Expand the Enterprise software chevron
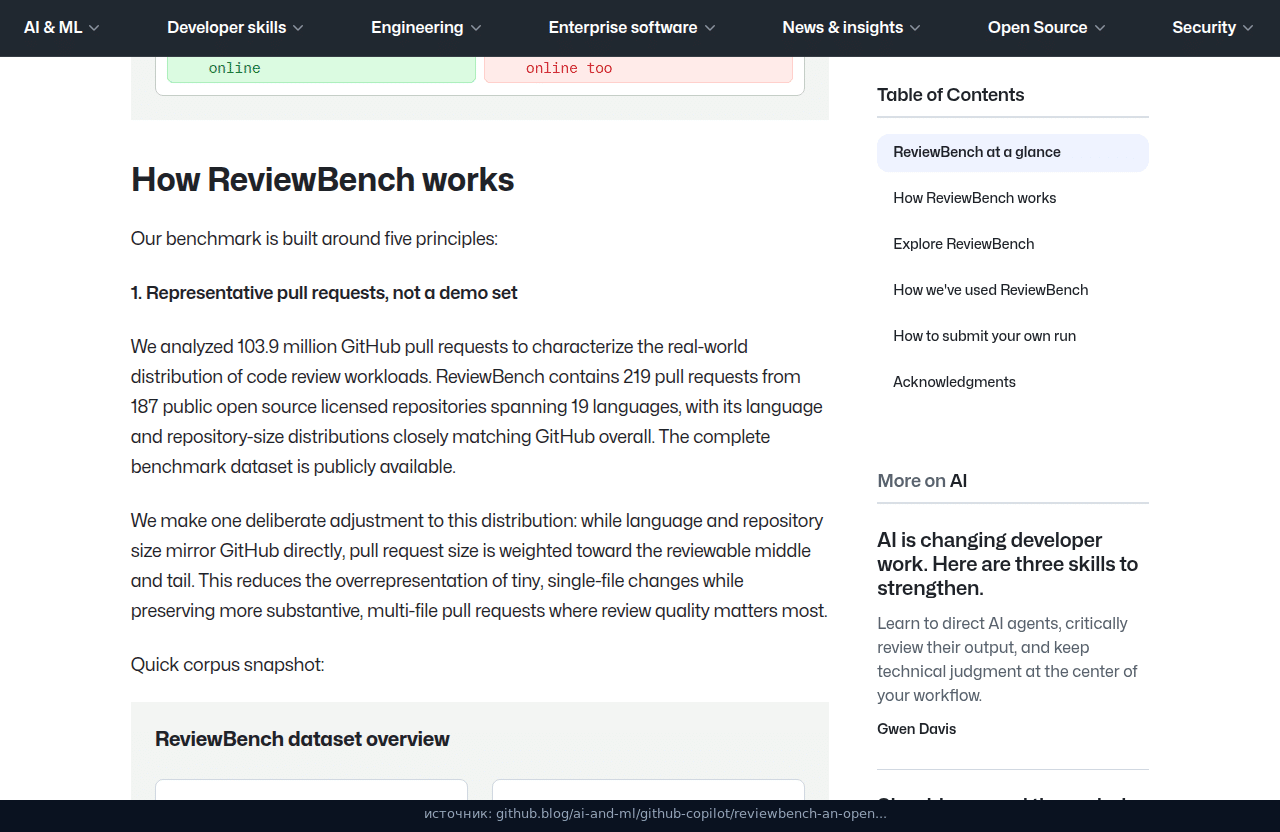 coord(710,28)
